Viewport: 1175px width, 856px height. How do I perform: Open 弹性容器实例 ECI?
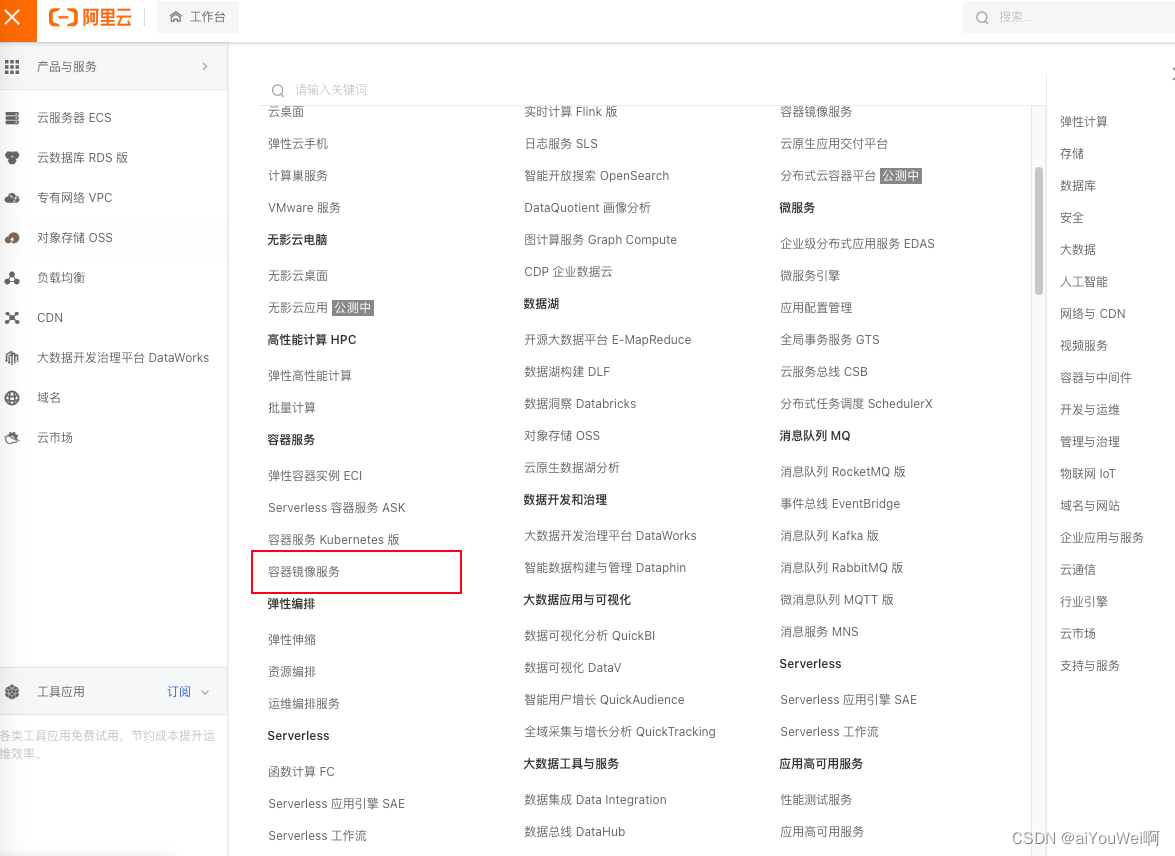pyautogui.click(x=315, y=475)
